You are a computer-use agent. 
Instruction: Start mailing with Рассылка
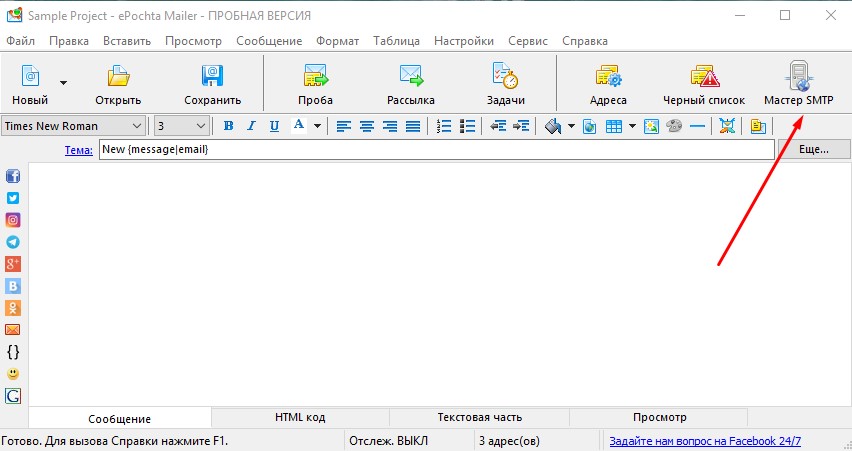click(x=411, y=84)
